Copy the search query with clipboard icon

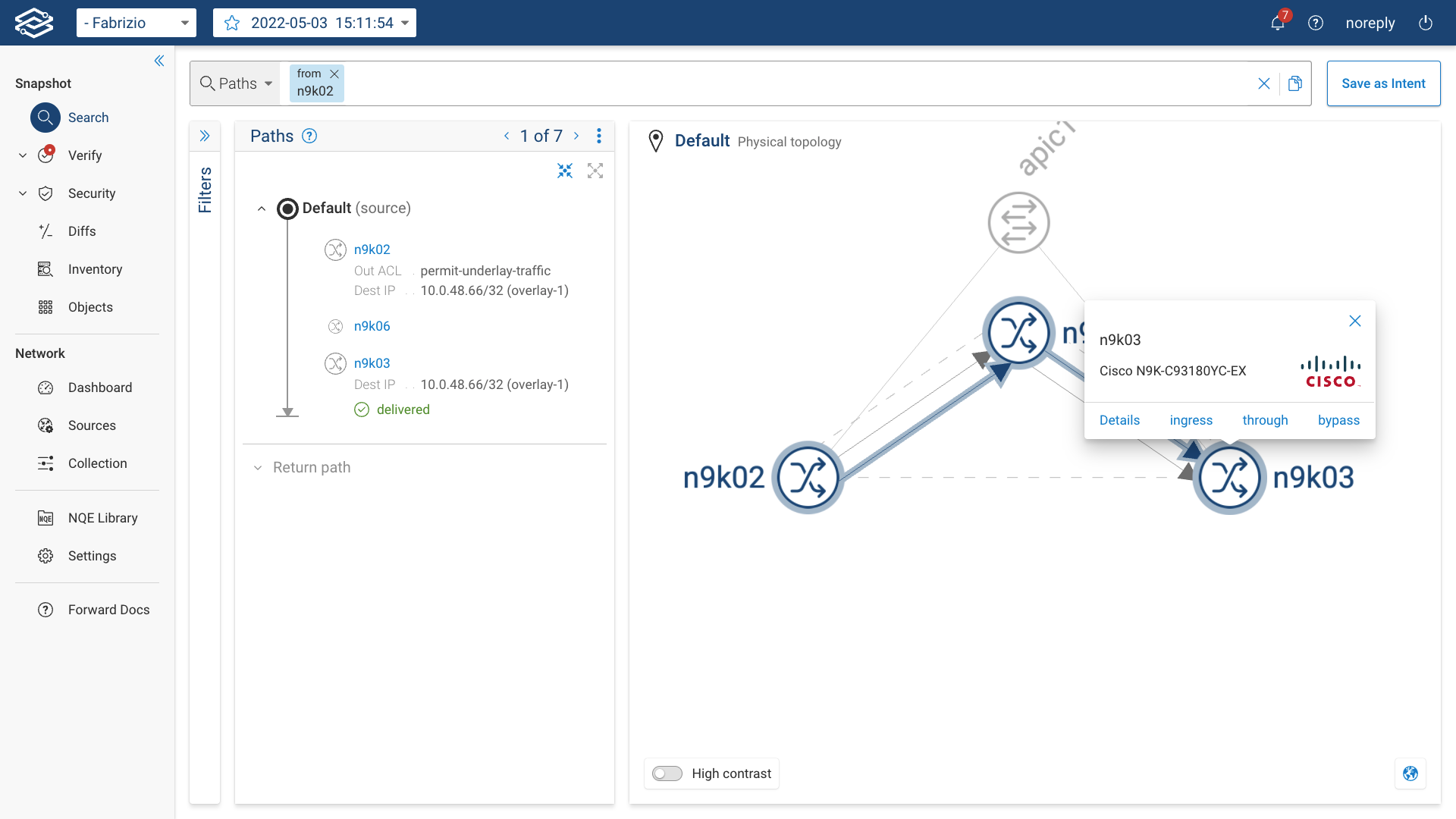1295,83
